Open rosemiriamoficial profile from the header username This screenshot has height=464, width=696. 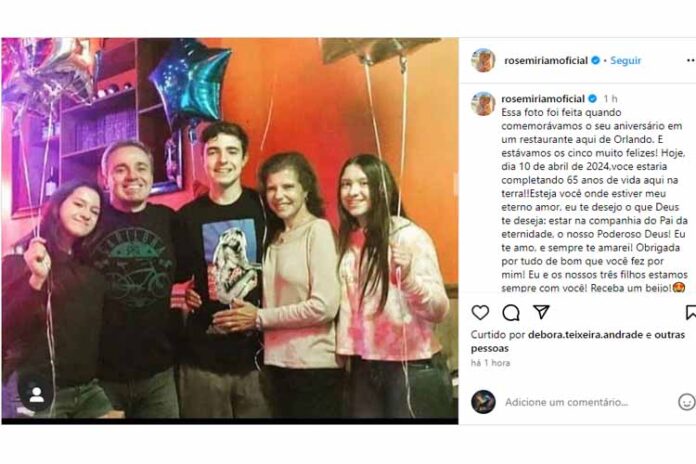[546, 60]
